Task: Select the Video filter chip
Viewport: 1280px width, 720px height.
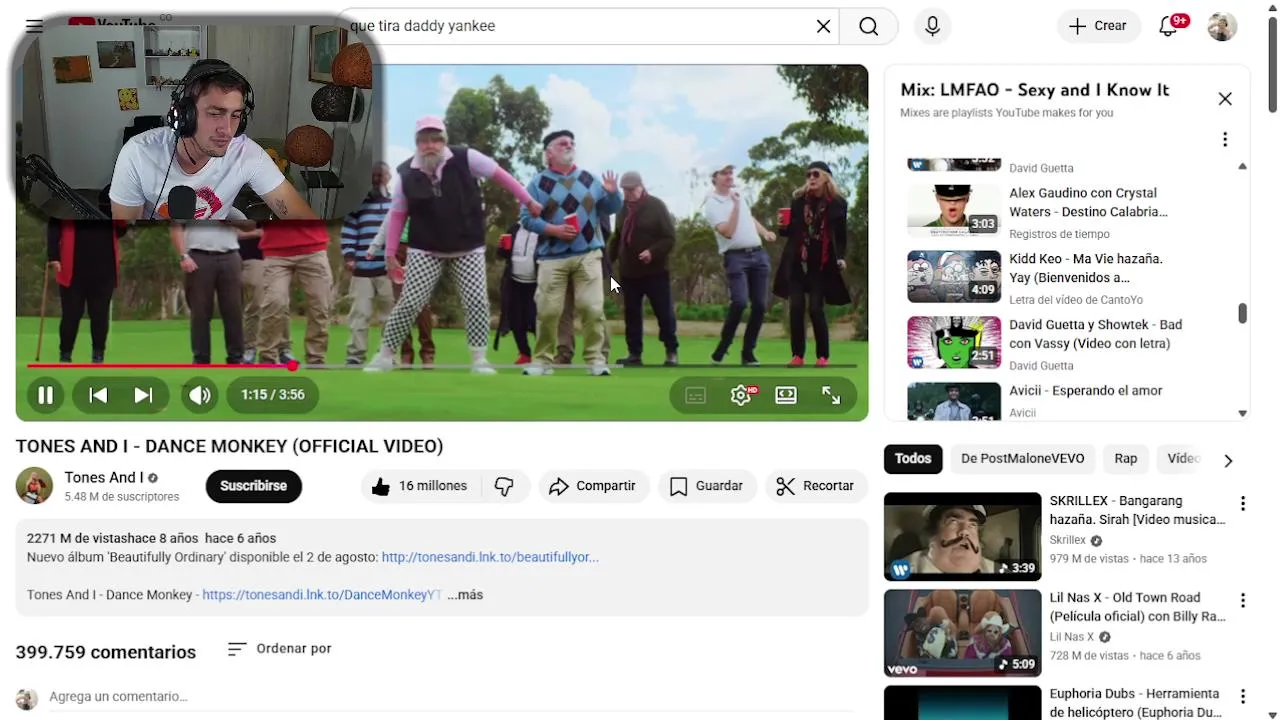Action: (x=1184, y=459)
